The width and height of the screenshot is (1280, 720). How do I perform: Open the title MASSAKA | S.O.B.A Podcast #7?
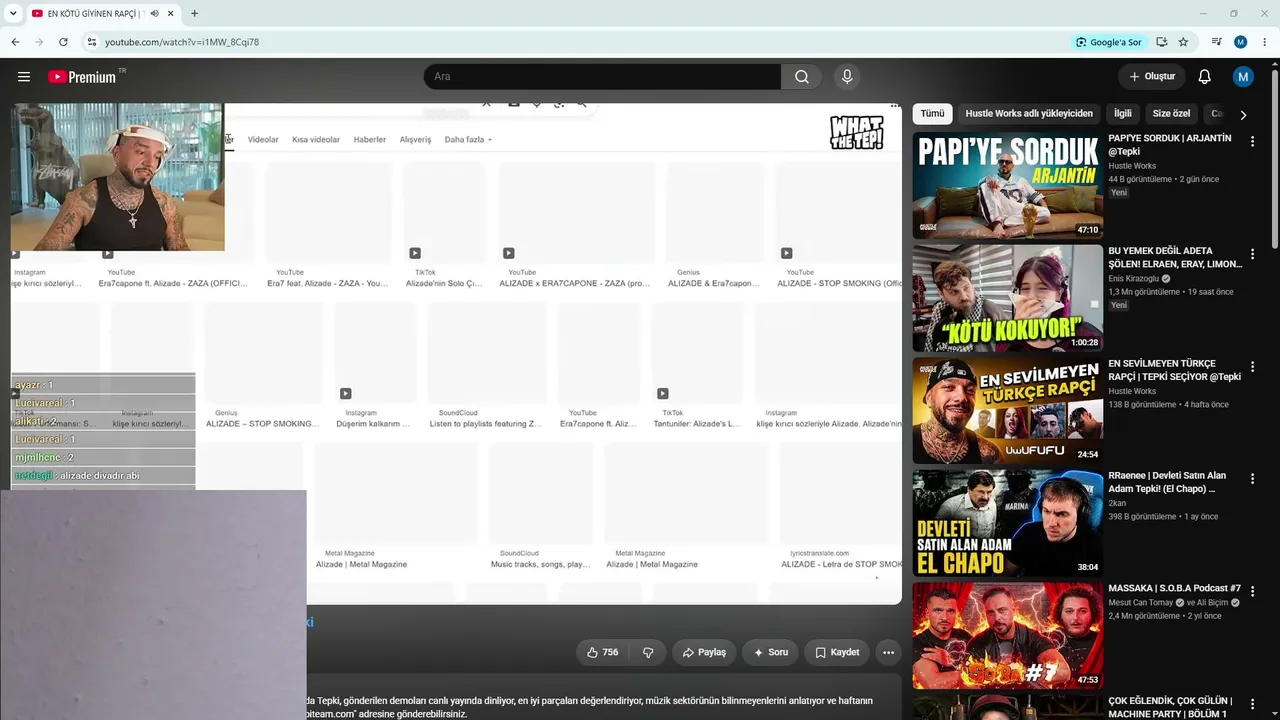pos(1174,588)
